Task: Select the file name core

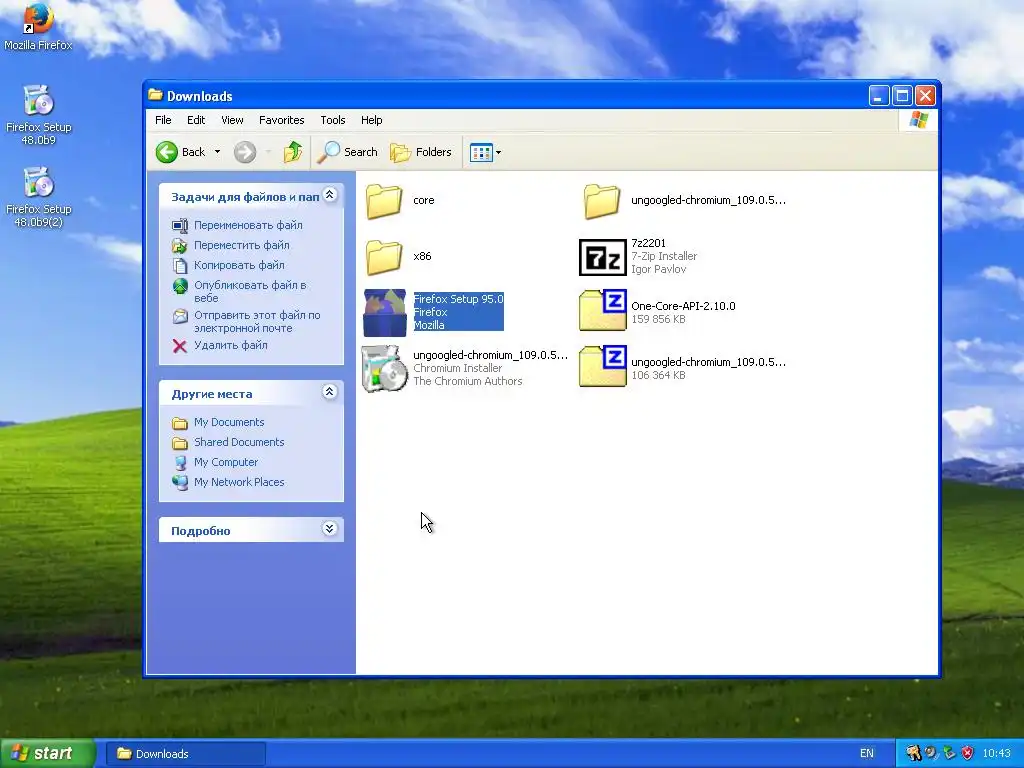Action: point(424,200)
